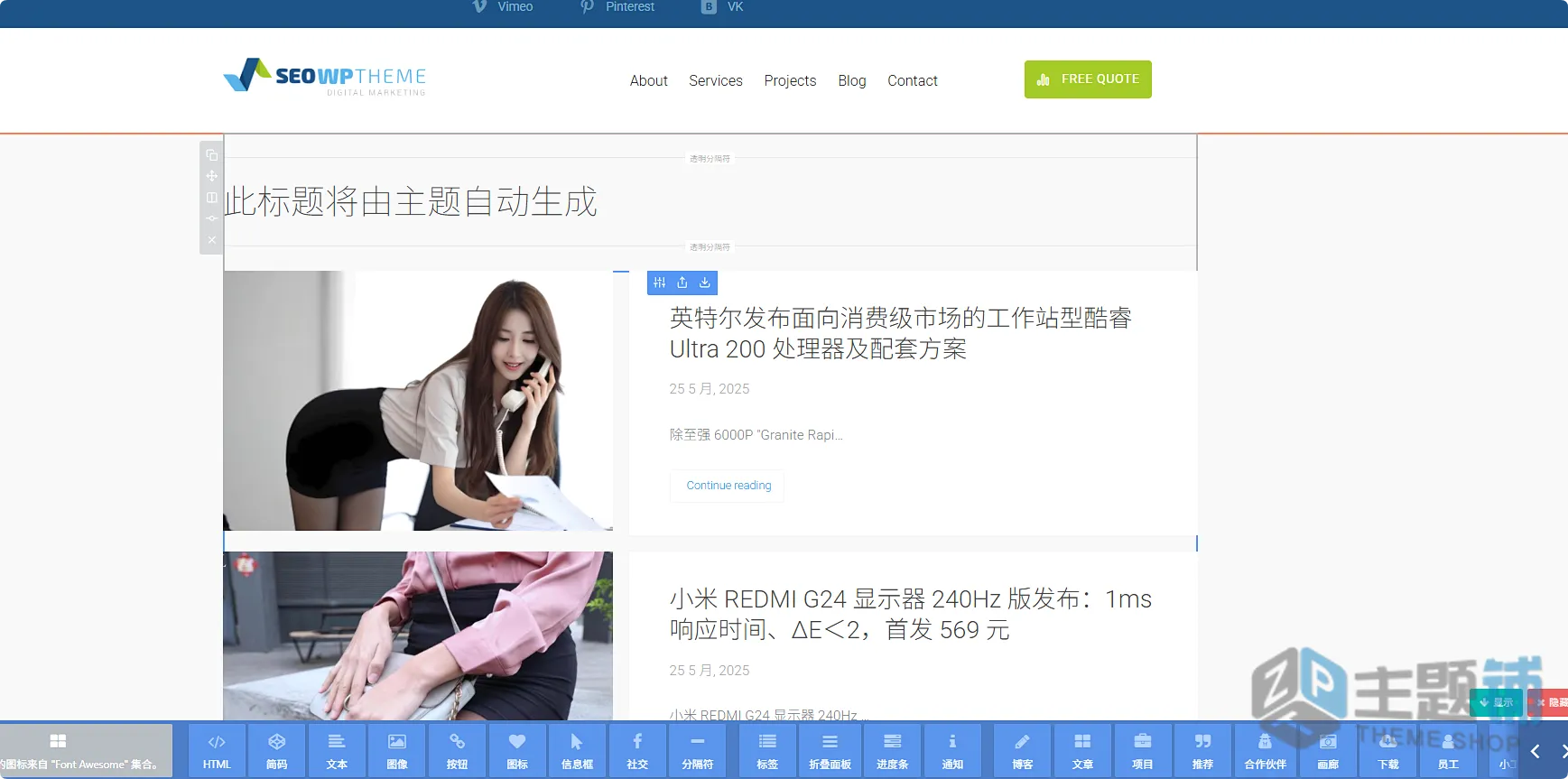1568x779 pixels.
Task: Open the Blog menu item
Action: 852,80
